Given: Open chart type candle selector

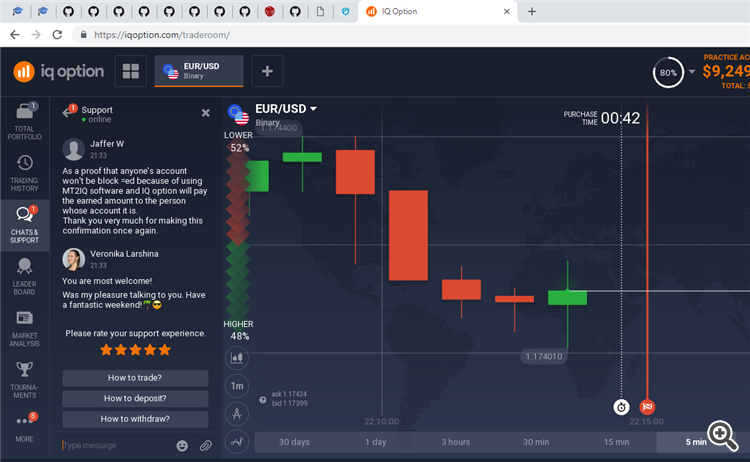Looking at the screenshot, I should click(237, 358).
